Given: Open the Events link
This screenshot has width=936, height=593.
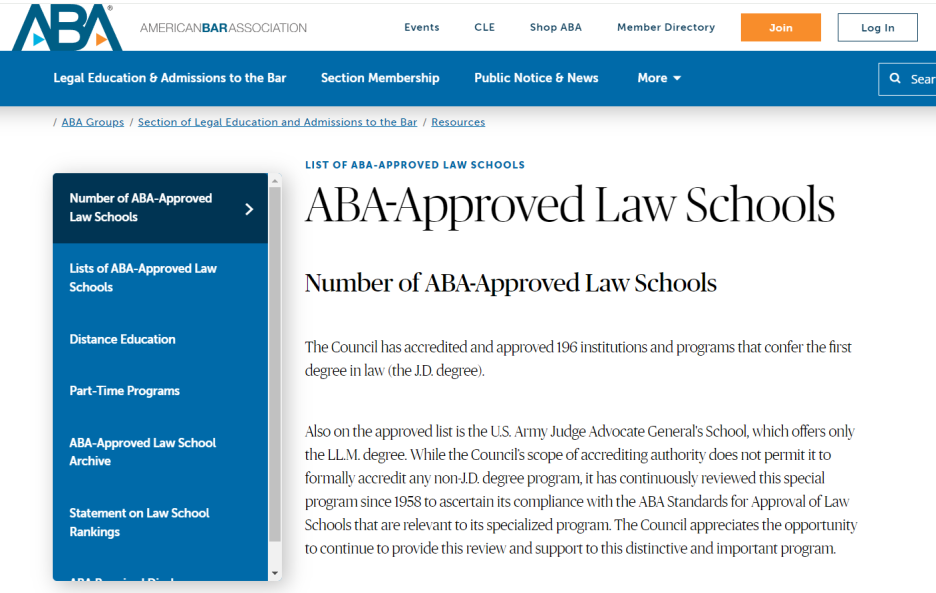Looking at the screenshot, I should point(421,27).
